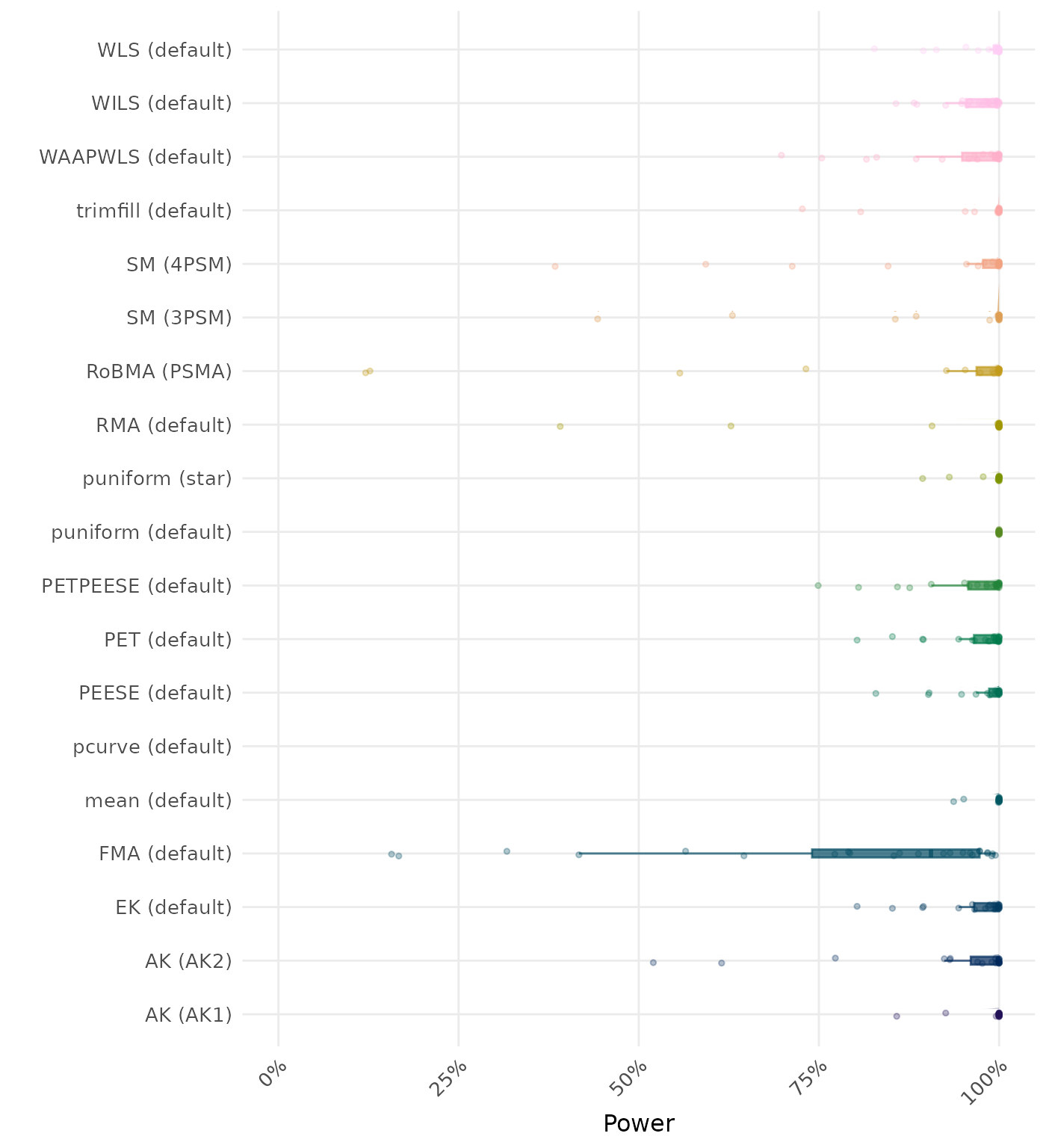This screenshot has height=1148, width=1046.
Task: Click the wide FMA boxplot box
Action: [x=895, y=854]
